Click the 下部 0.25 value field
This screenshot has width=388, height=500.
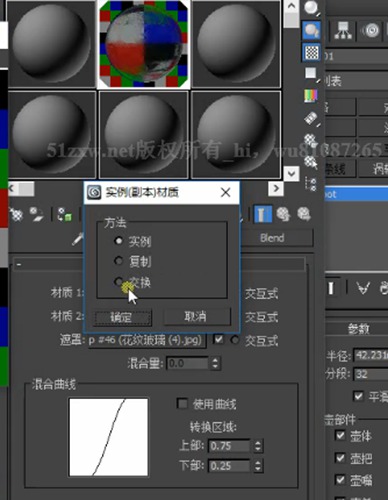230,466
